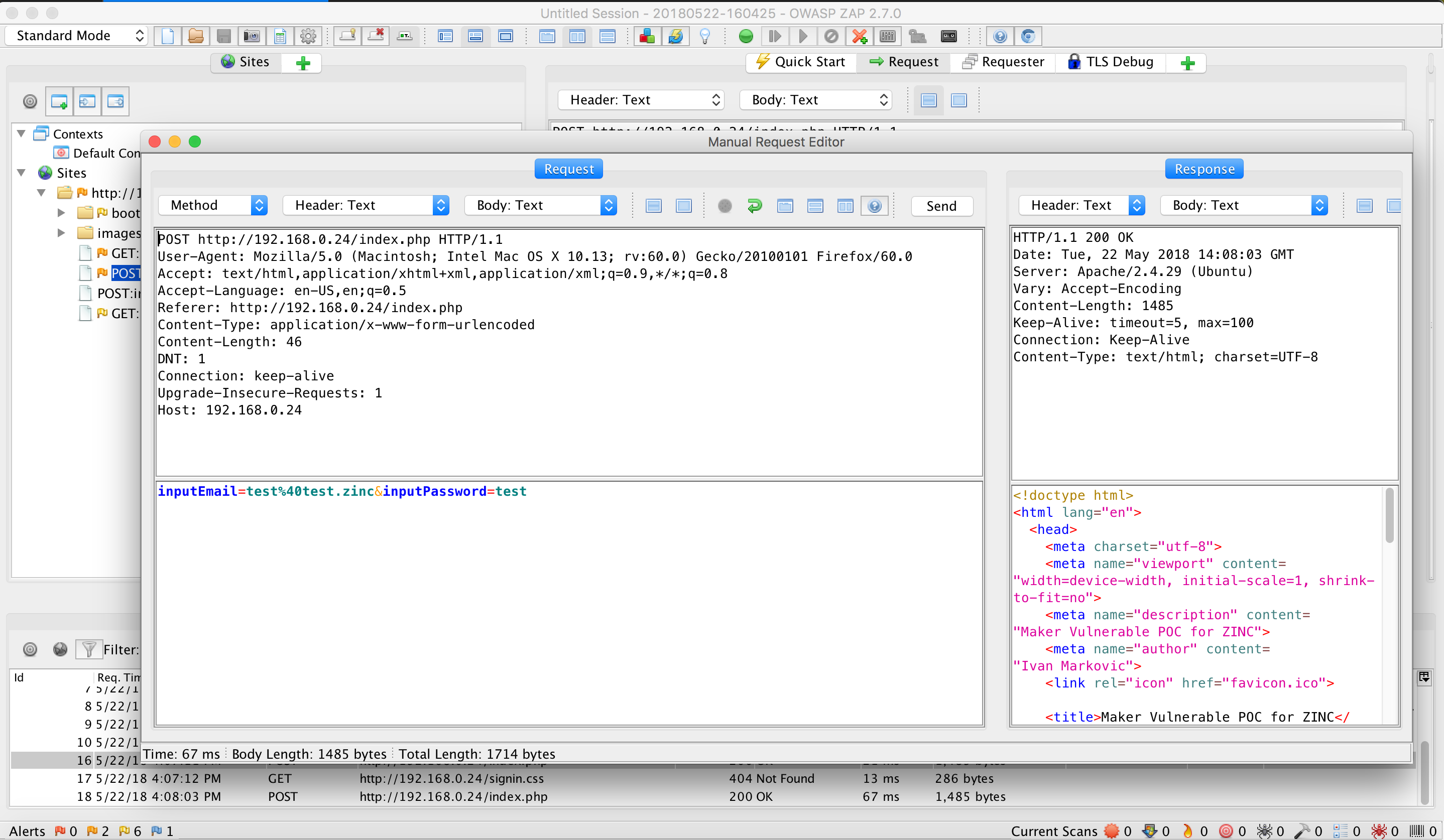Open the TLS Debug tab
This screenshot has height=840, width=1444.
[1111, 62]
